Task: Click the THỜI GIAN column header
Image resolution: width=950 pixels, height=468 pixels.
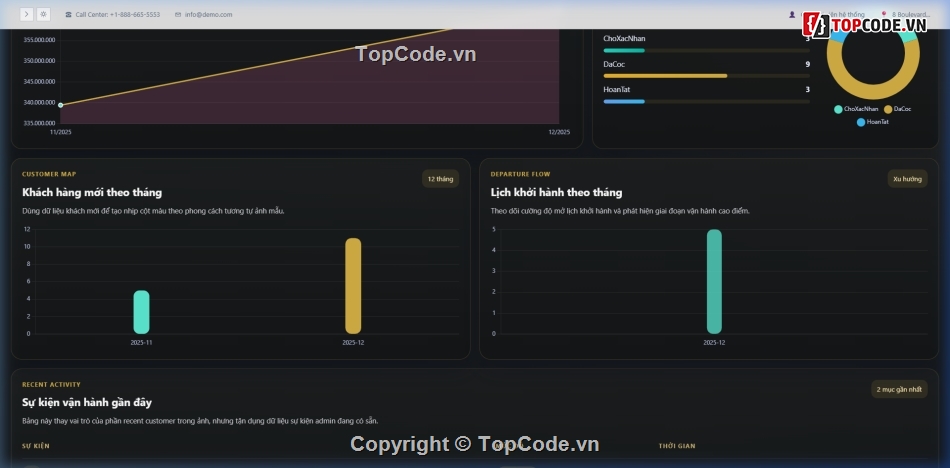Action: tap(677, 446)
